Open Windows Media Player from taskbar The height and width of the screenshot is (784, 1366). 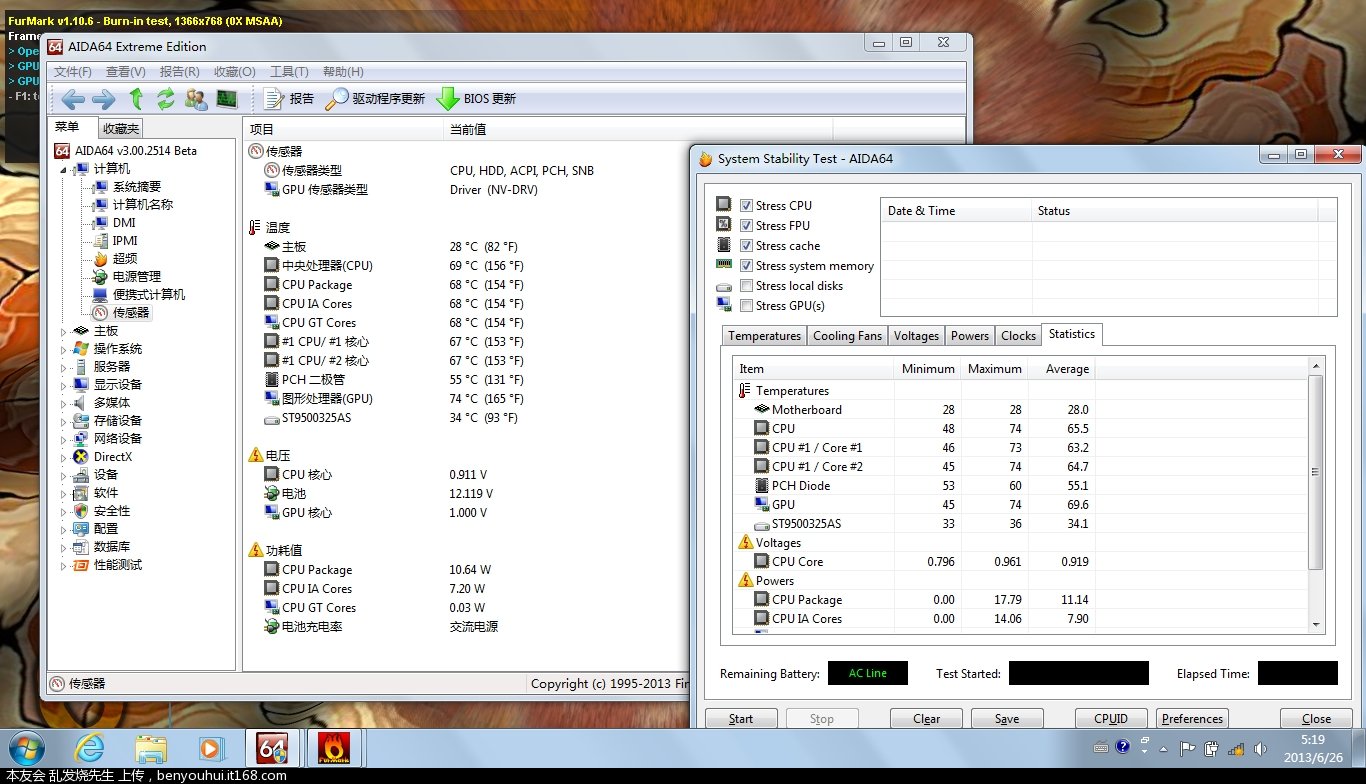coord(212,749)
